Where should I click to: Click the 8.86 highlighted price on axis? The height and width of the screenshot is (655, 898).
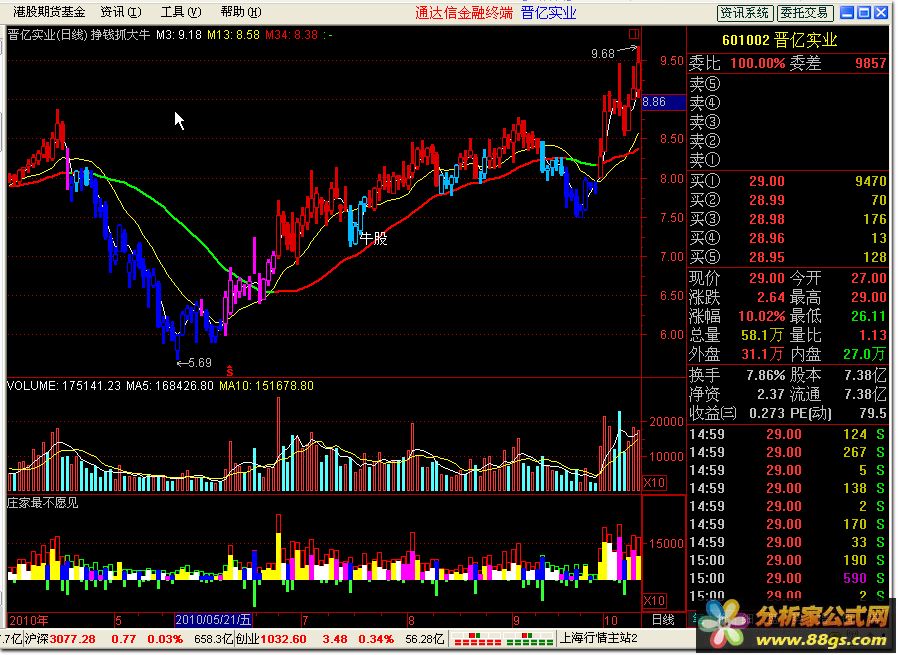tap(663, 102)
